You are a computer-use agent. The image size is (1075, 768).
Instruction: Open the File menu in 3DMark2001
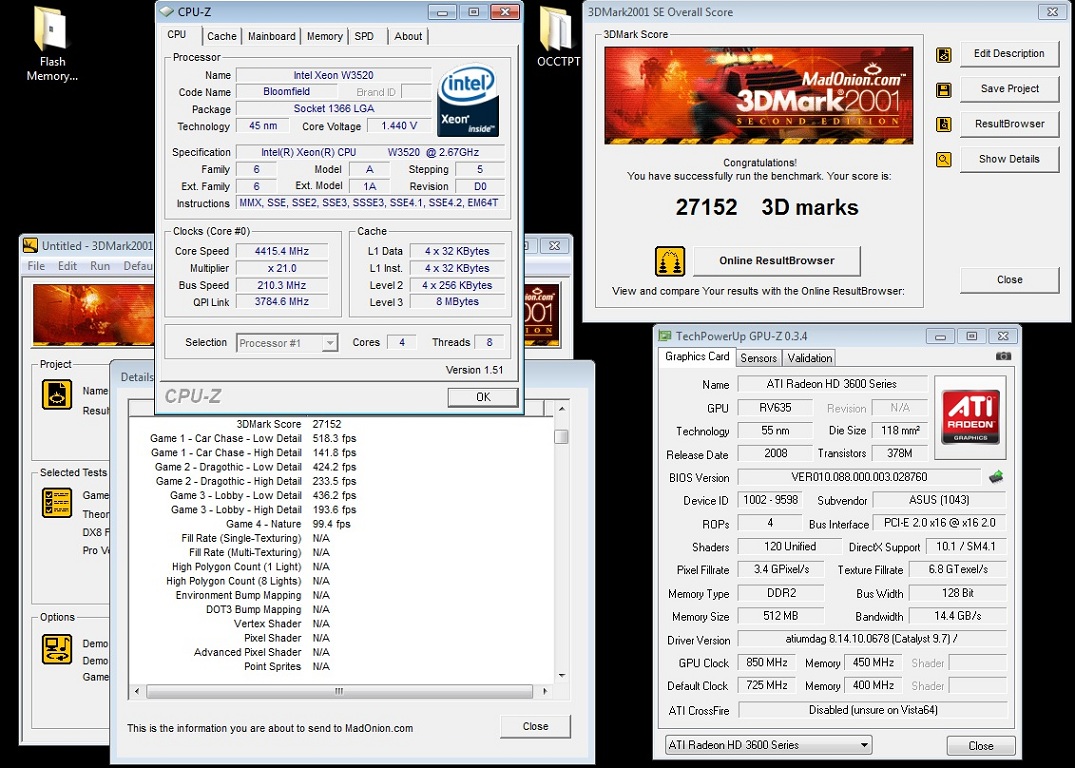[x=36, y=266]
